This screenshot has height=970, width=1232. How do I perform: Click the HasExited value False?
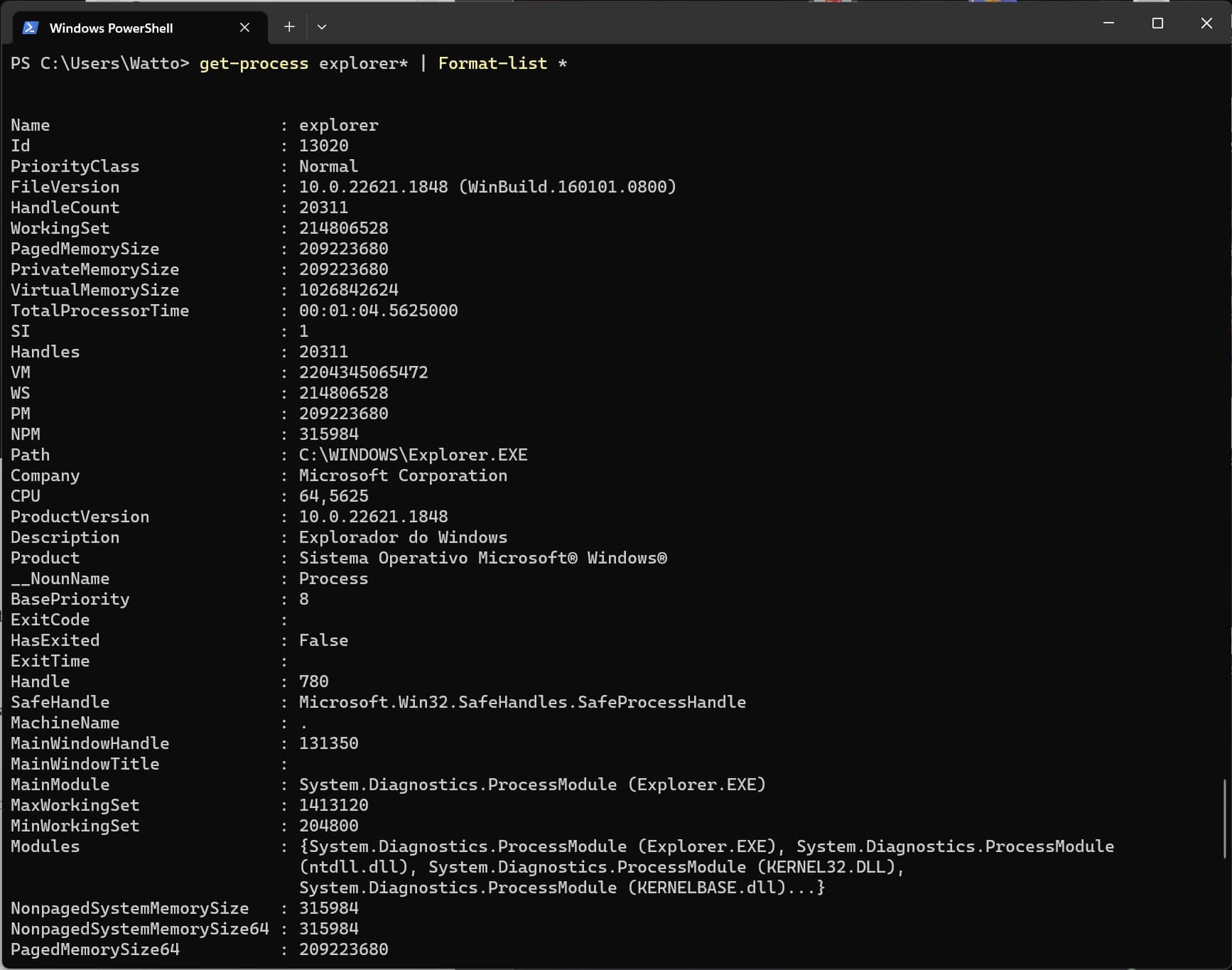click(323, 640)
